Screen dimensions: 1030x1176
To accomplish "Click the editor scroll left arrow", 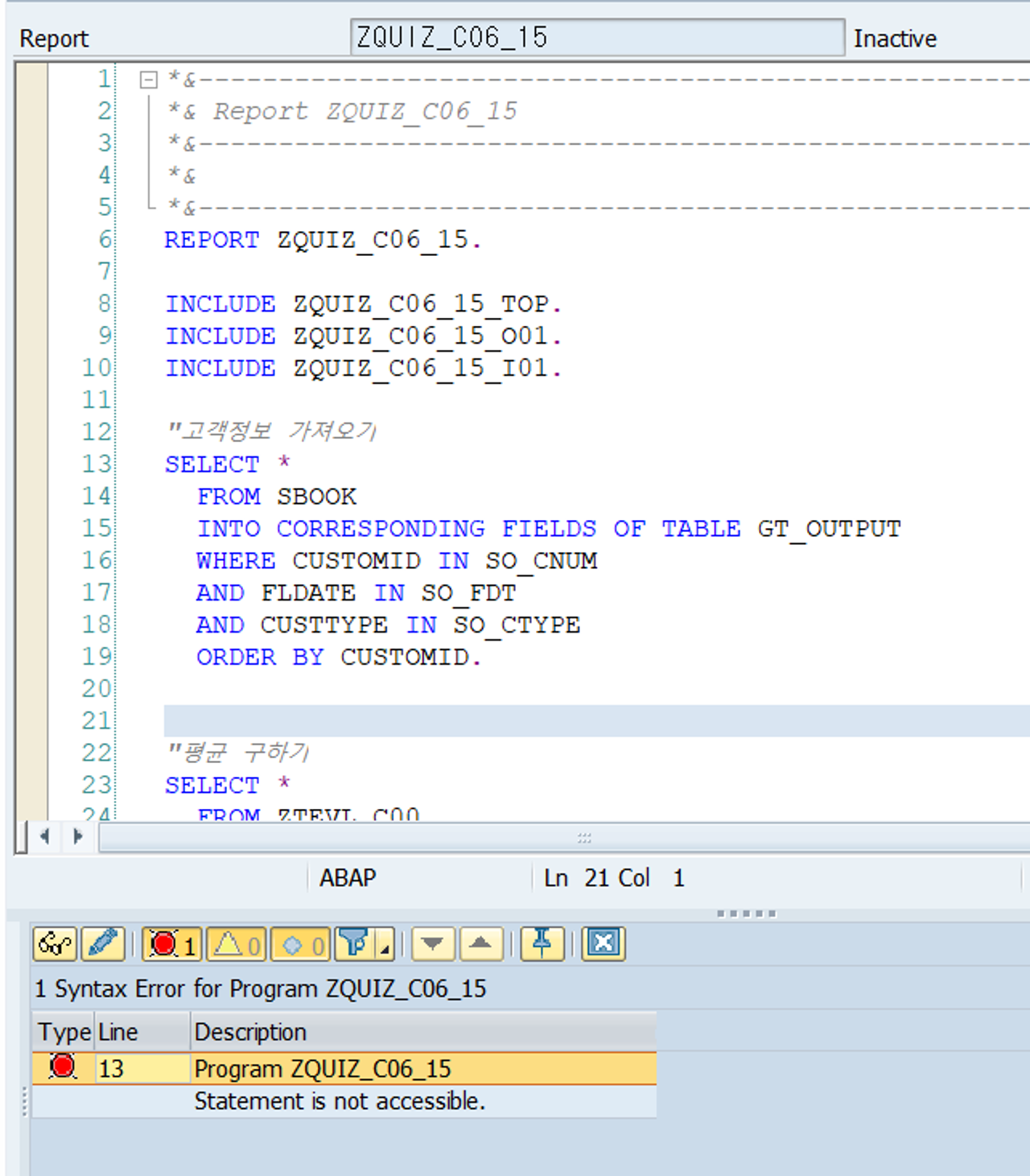I will 45,836.
